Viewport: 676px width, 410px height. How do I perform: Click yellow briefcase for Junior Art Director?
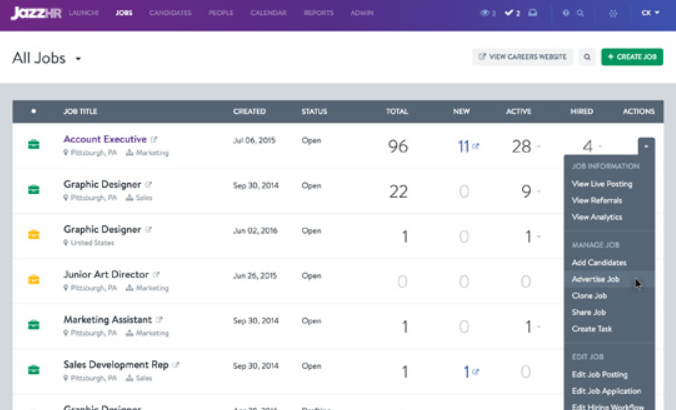pos(34,279)
